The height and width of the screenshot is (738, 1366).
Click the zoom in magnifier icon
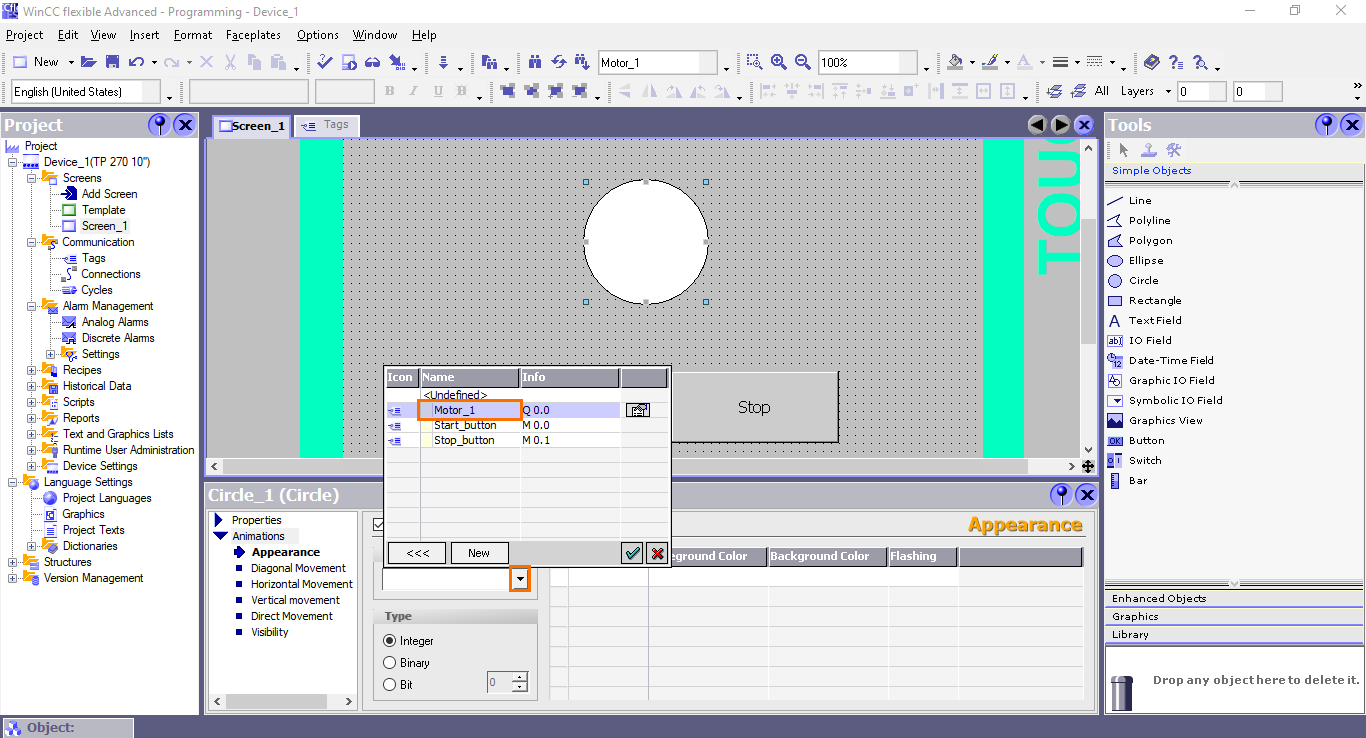(x=778, y=62)
